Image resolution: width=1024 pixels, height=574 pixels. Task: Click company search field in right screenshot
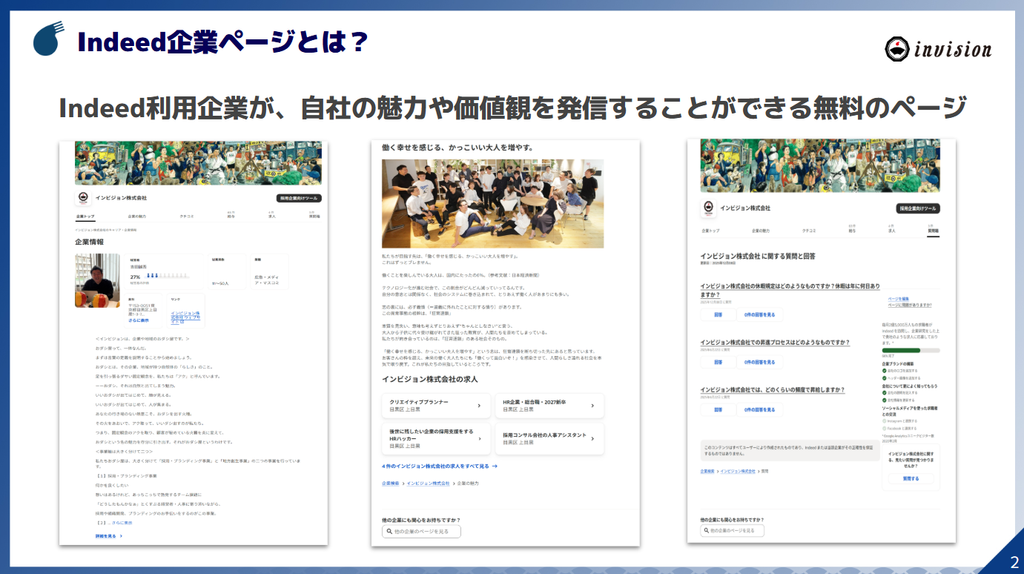pyautogui.click(x=732, y=530)
